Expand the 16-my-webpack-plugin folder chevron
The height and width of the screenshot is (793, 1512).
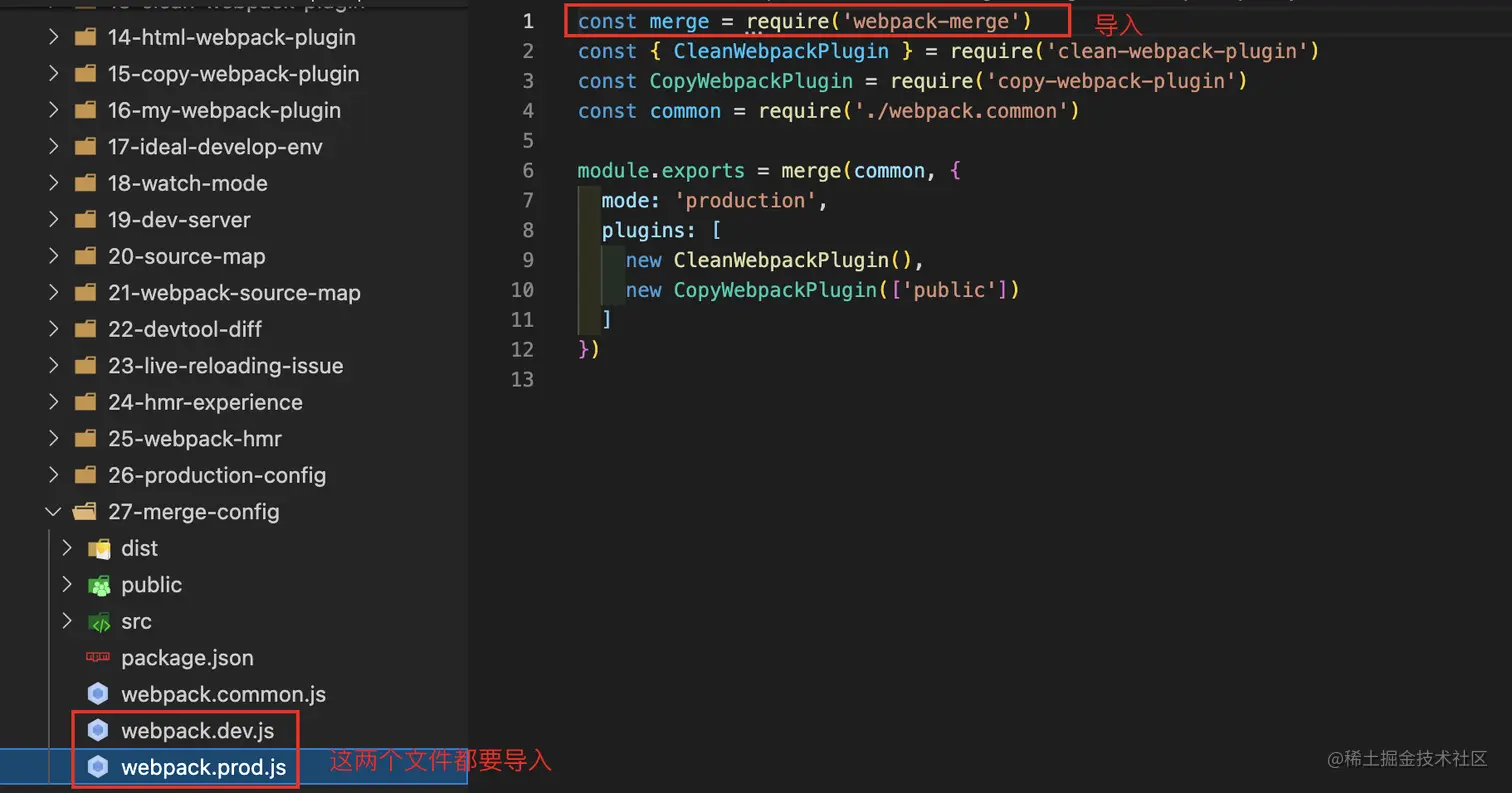(x=53, y=110)
